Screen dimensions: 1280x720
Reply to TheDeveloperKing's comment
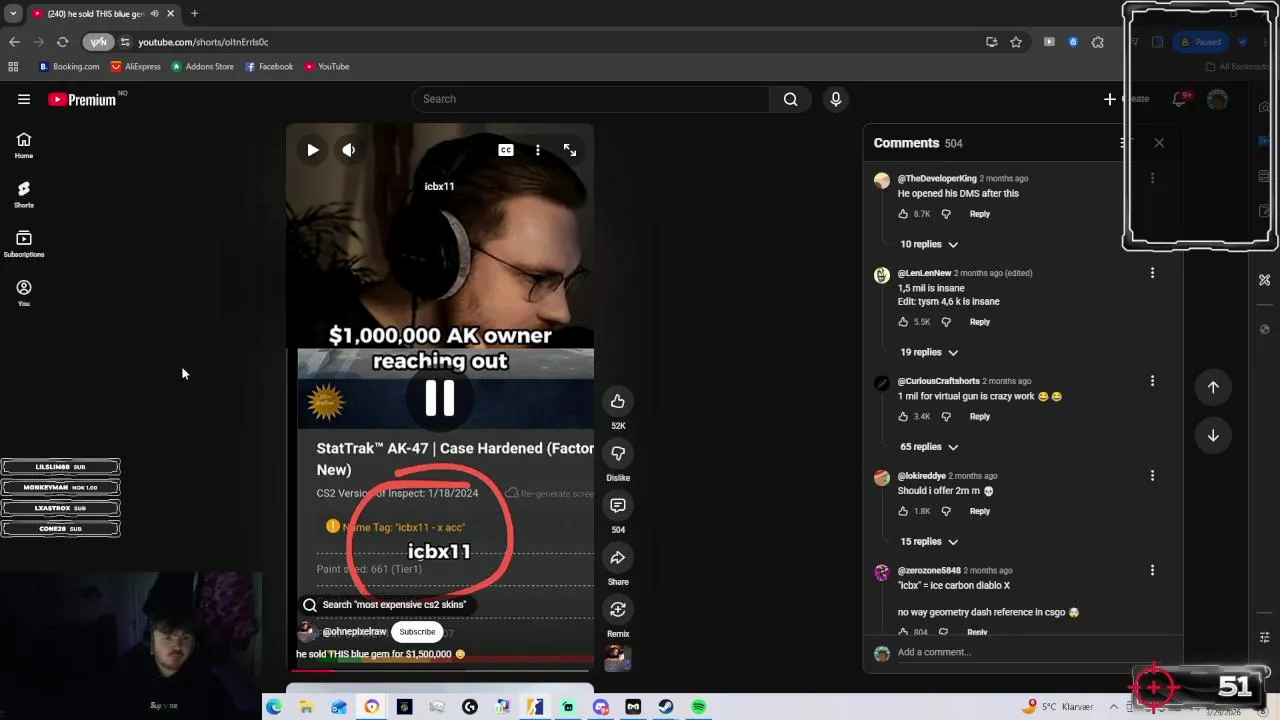[x=980, y=214]
